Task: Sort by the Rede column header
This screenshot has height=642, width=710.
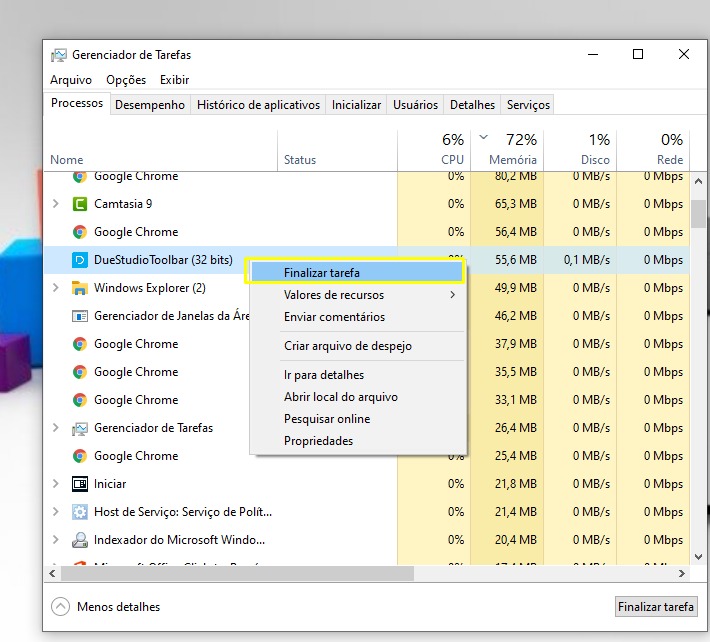Action: click(x=653, y=151)
